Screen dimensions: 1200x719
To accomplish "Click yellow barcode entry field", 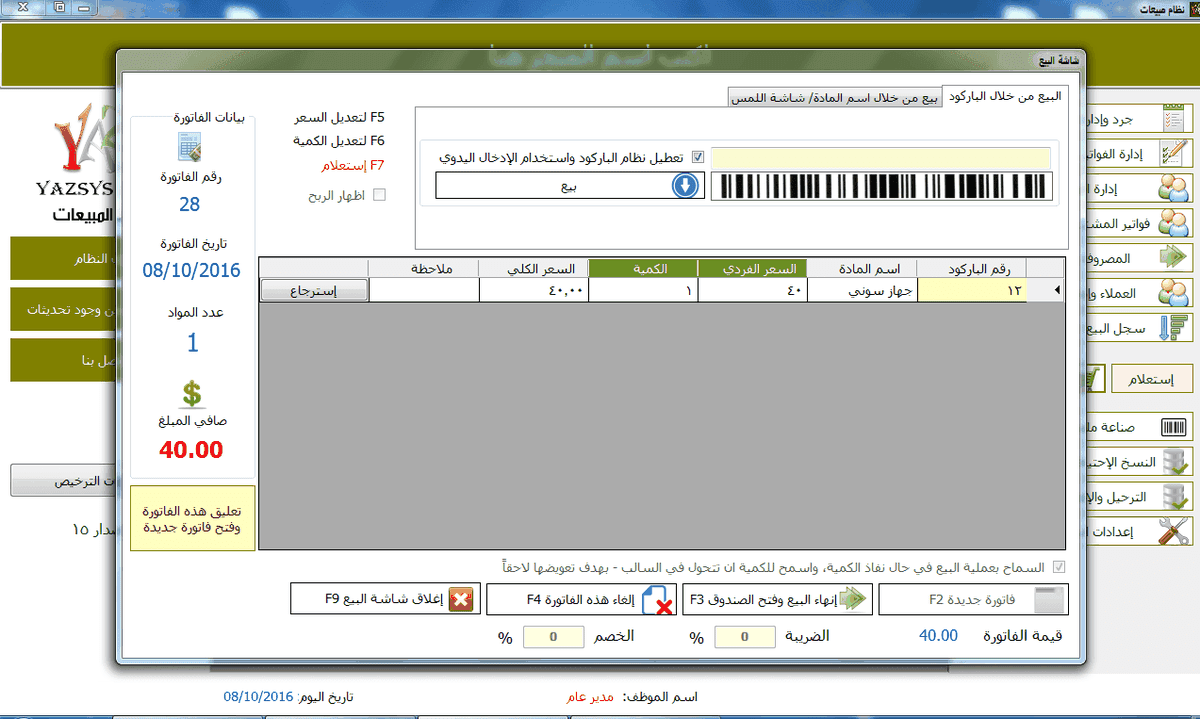I will tap(881, 157).
